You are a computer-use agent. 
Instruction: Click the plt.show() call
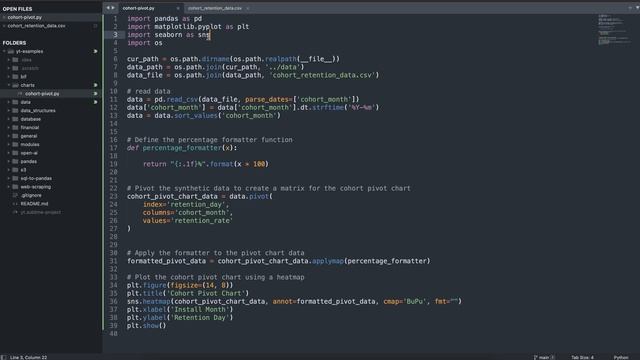click(x=147, y=325)
